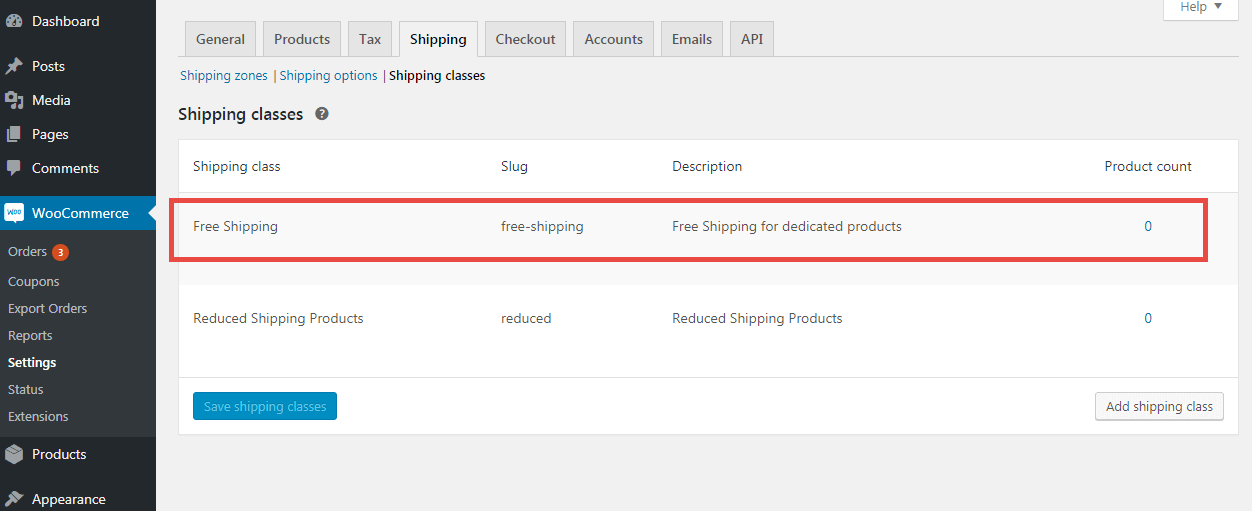This screenshot has height=511, width=1252.
Task: Switch to the Checkout settings tab
Action: pyautogui.click(x=525, y=39)
